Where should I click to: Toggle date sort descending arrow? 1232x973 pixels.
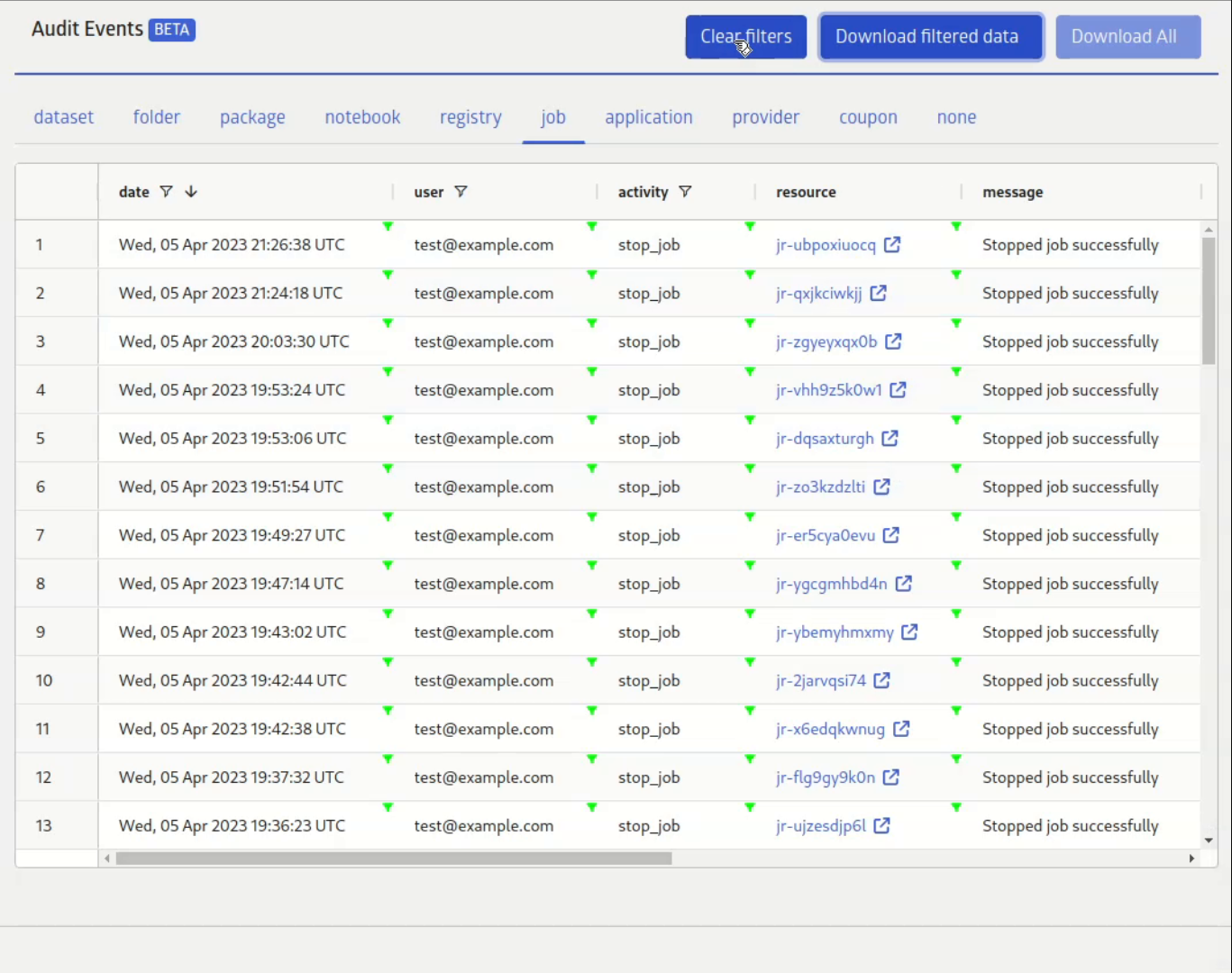[191, 192]
